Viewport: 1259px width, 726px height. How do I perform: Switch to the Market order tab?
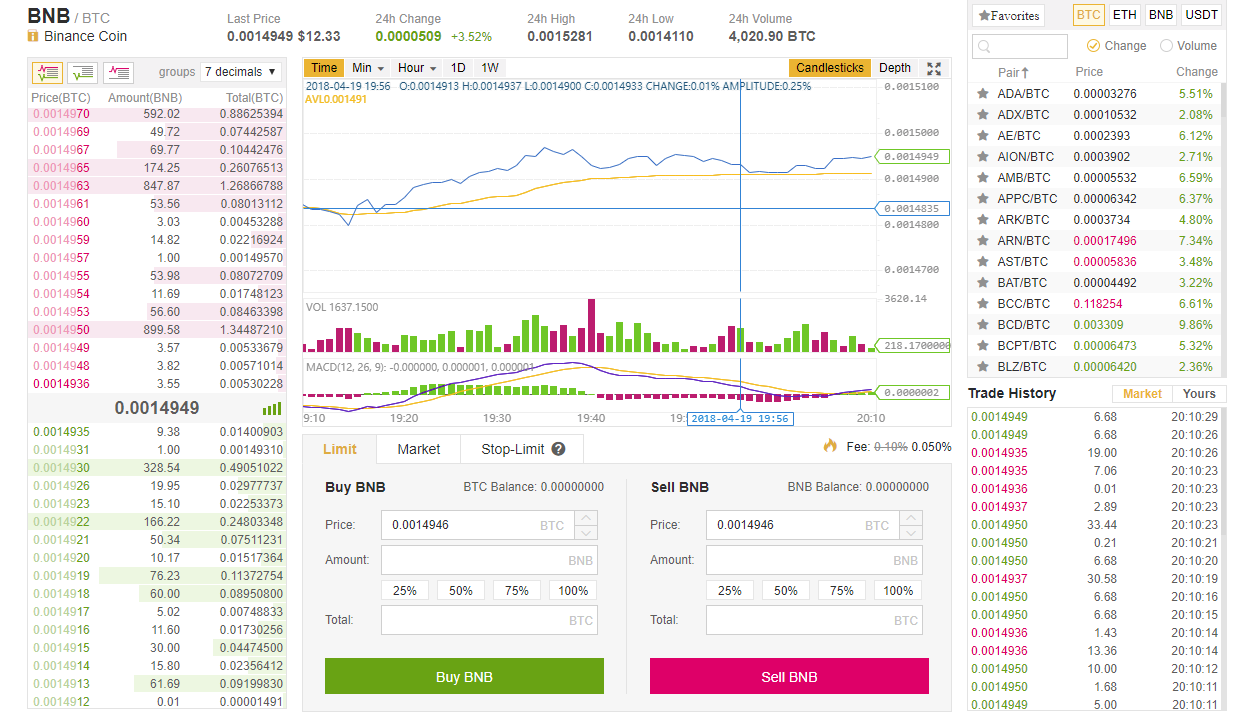418,449
